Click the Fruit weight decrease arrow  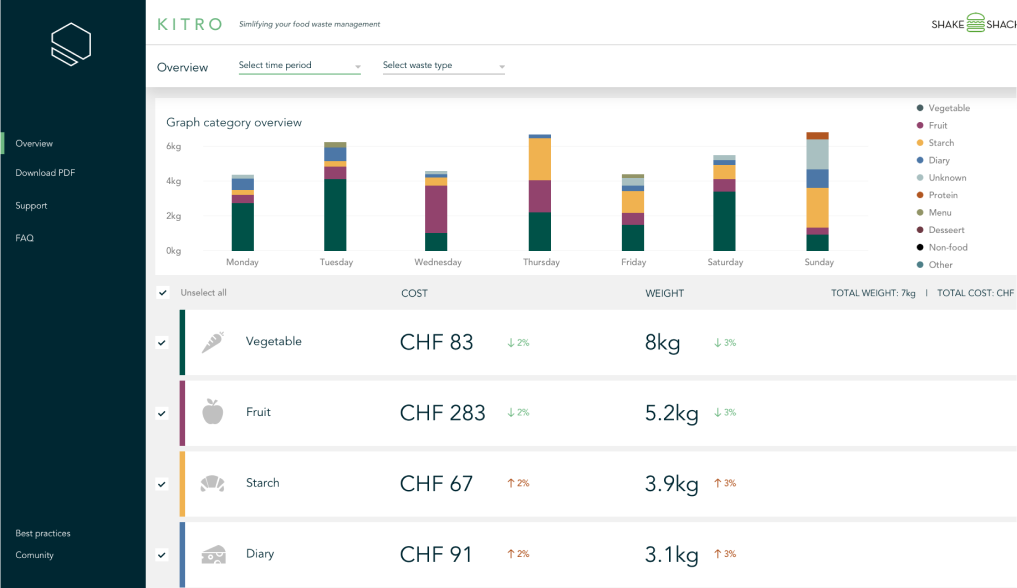pyautogui.click(x=717, y=412)
